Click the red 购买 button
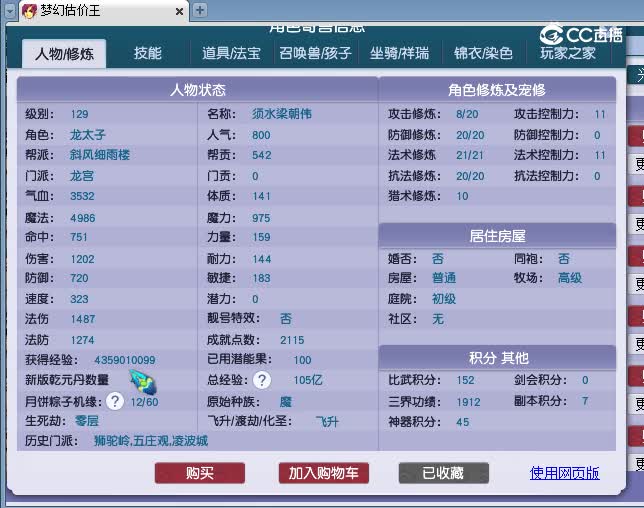 [200, 473]
